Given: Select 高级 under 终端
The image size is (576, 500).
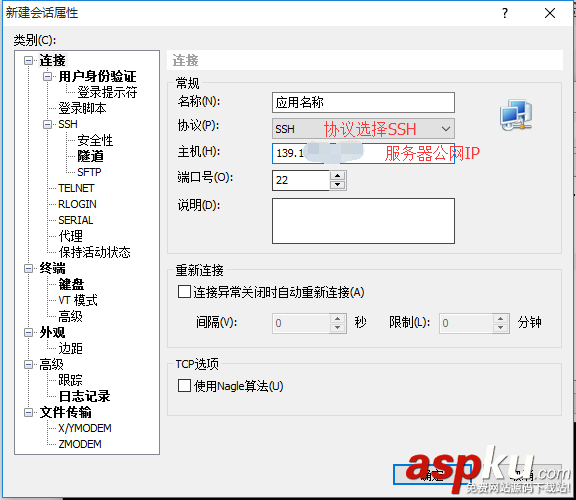Looking at the screenshot, I should click(x=71, y=316).
